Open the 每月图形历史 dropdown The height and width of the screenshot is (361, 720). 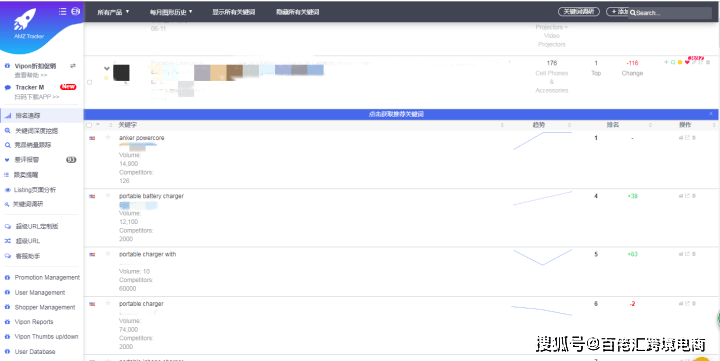(x=171, y=12)
